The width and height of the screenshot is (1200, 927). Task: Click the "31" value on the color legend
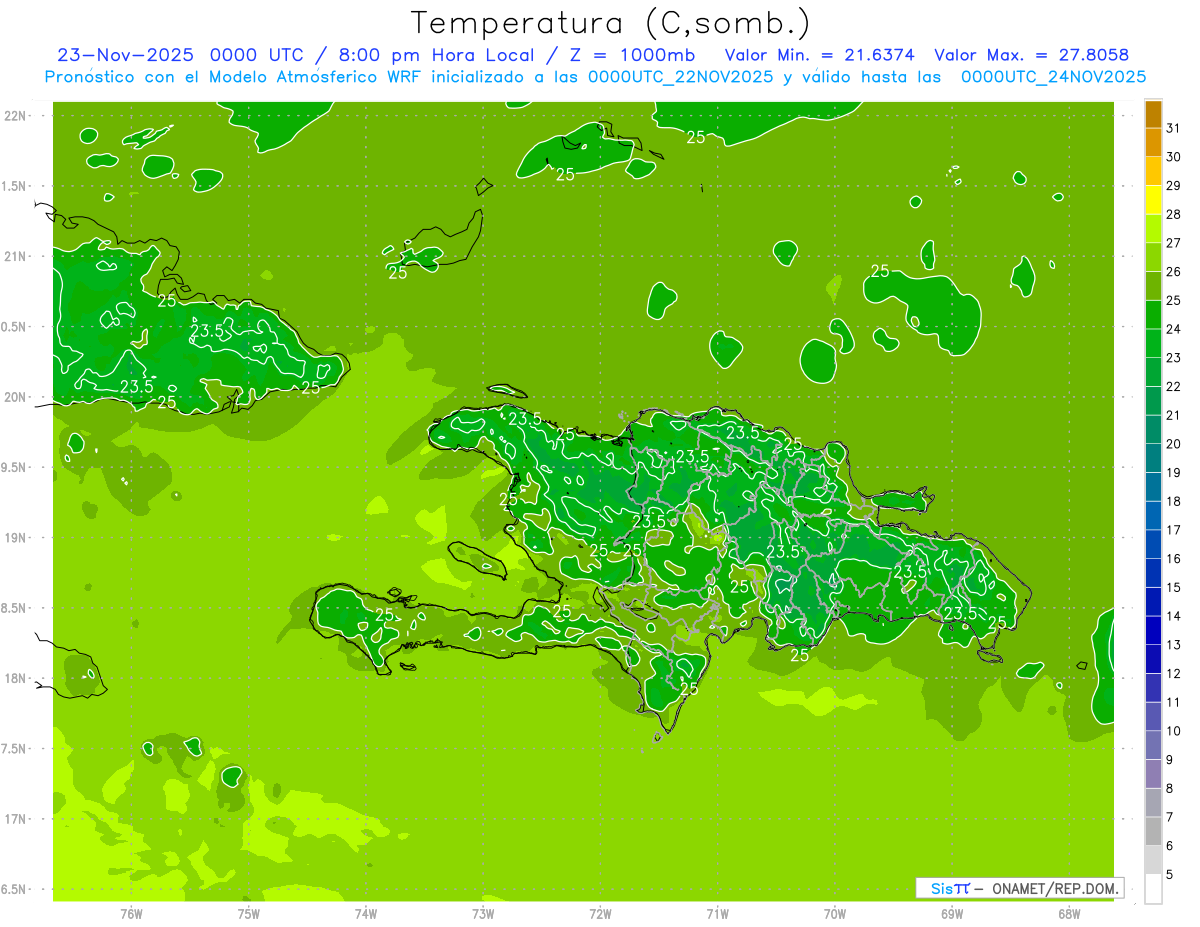pyautogui.click(x=1173, y=128)
